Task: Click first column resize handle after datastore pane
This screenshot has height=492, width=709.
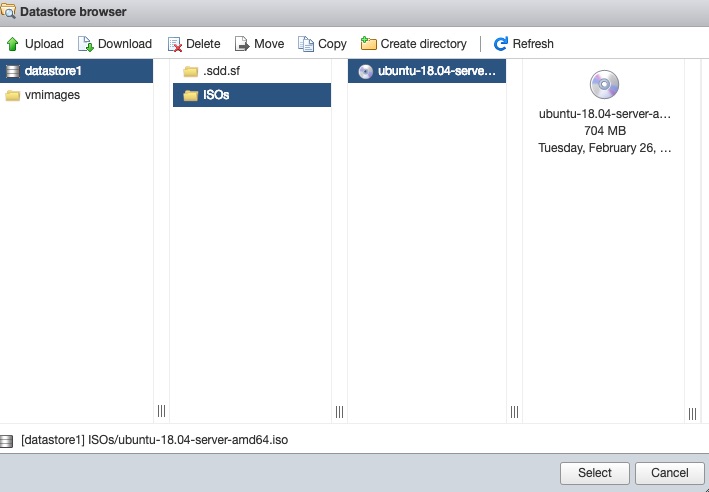Action: (161, 411)
